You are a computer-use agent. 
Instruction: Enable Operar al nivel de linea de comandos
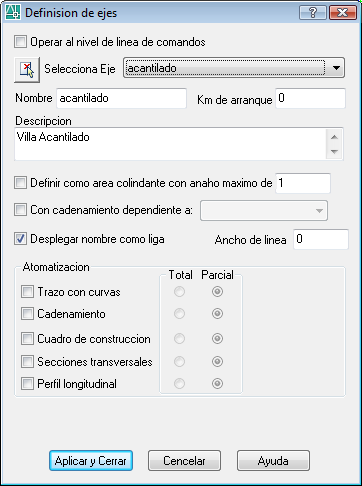[x=20, y=42]
